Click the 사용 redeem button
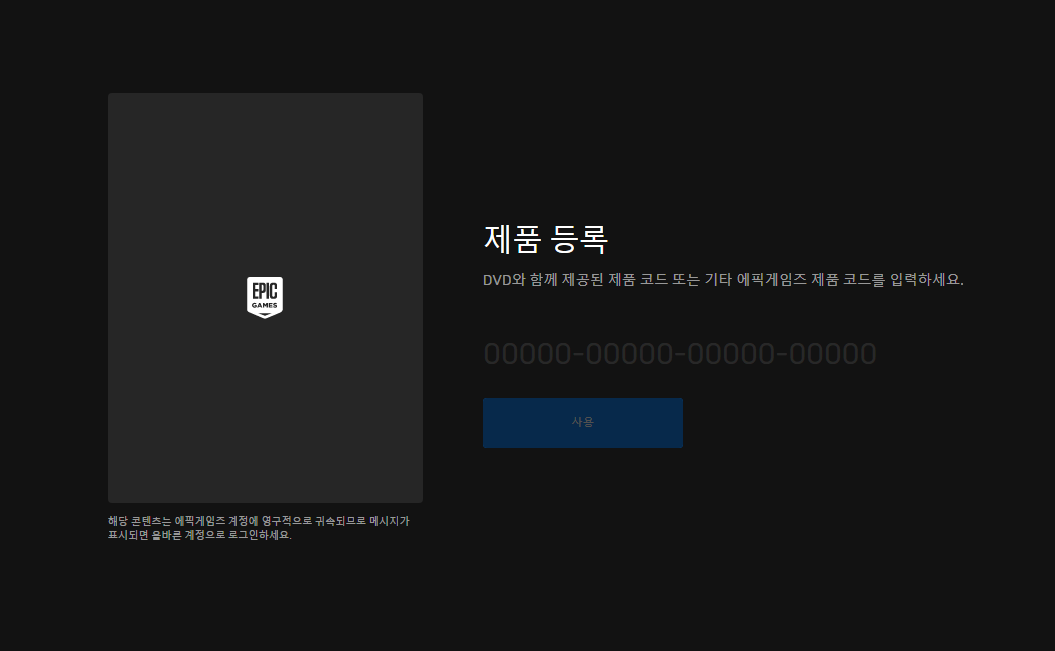The width and height of the screenshot is (1055, 651). click(583, 422)
